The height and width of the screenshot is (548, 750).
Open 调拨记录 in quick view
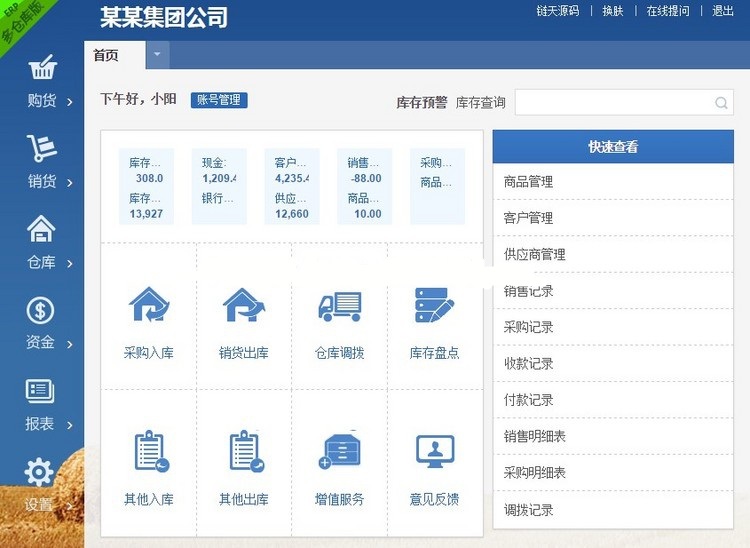613,510
